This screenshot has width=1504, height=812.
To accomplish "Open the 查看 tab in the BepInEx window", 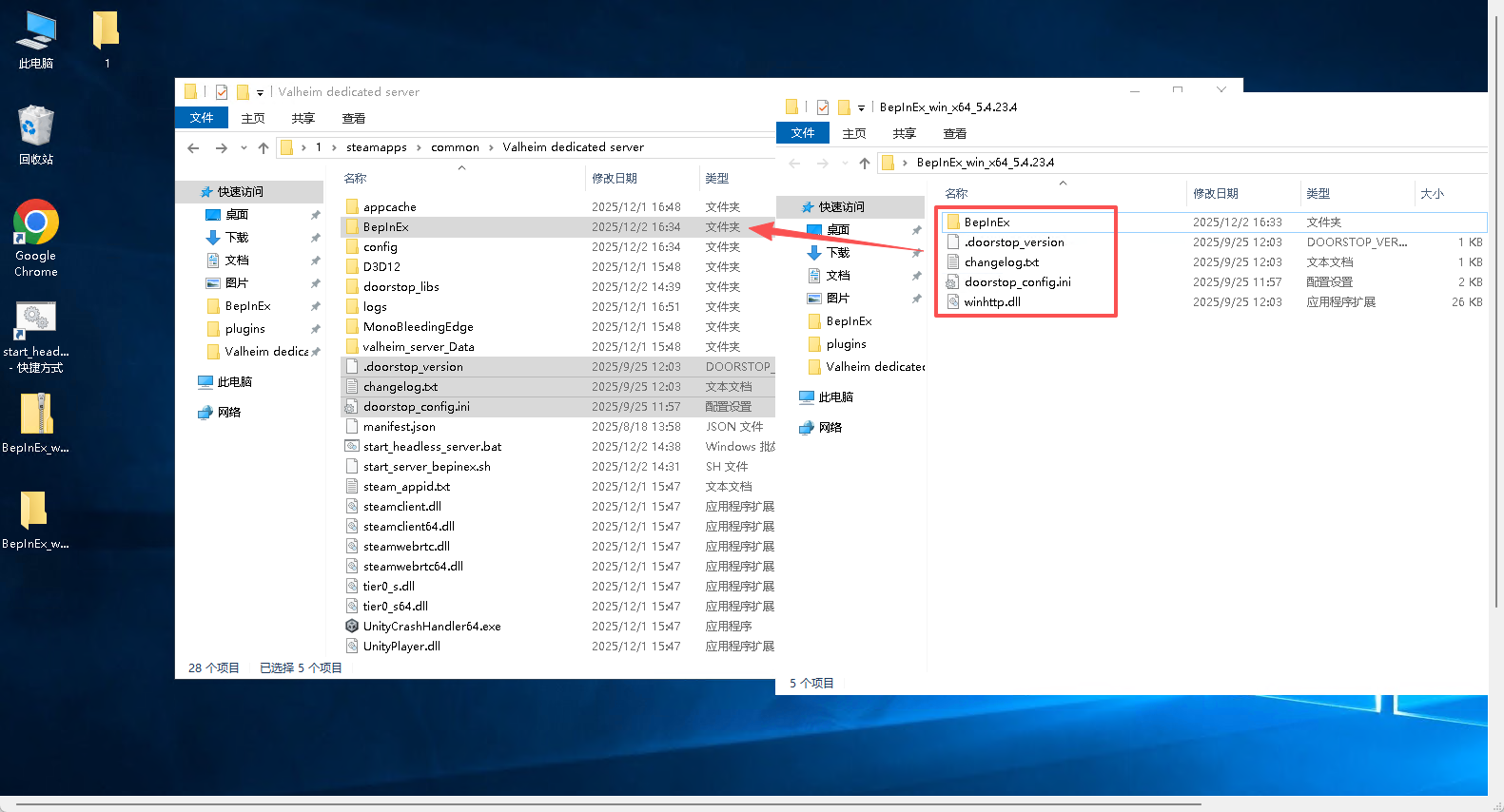I will [x=954, y=134].
